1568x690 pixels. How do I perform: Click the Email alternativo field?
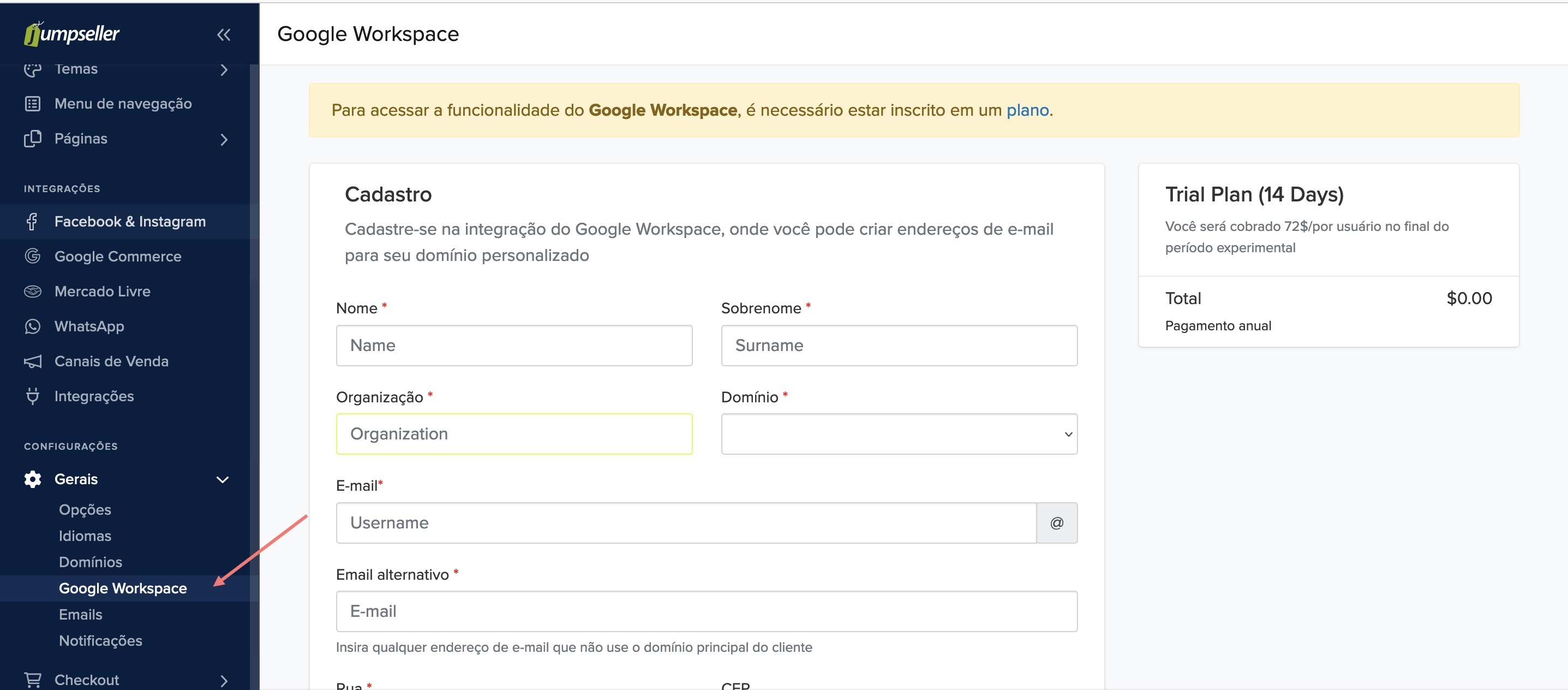tap(706, 611)
